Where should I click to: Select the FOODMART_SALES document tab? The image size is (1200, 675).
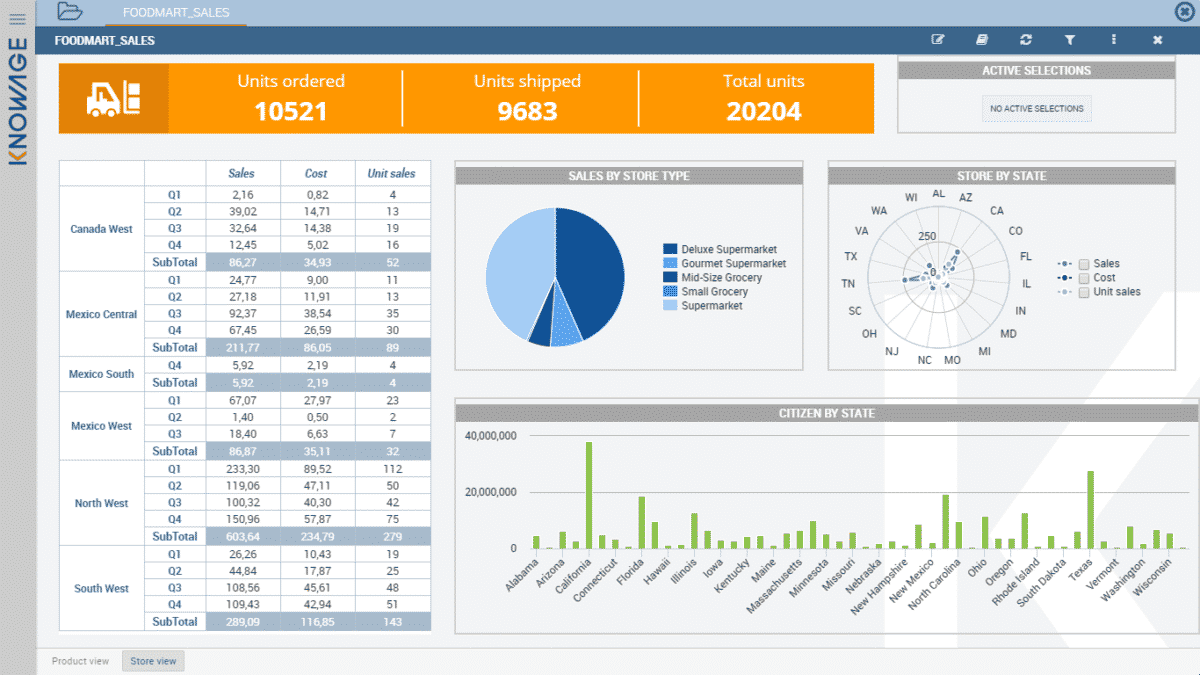(x=175, y=13)
